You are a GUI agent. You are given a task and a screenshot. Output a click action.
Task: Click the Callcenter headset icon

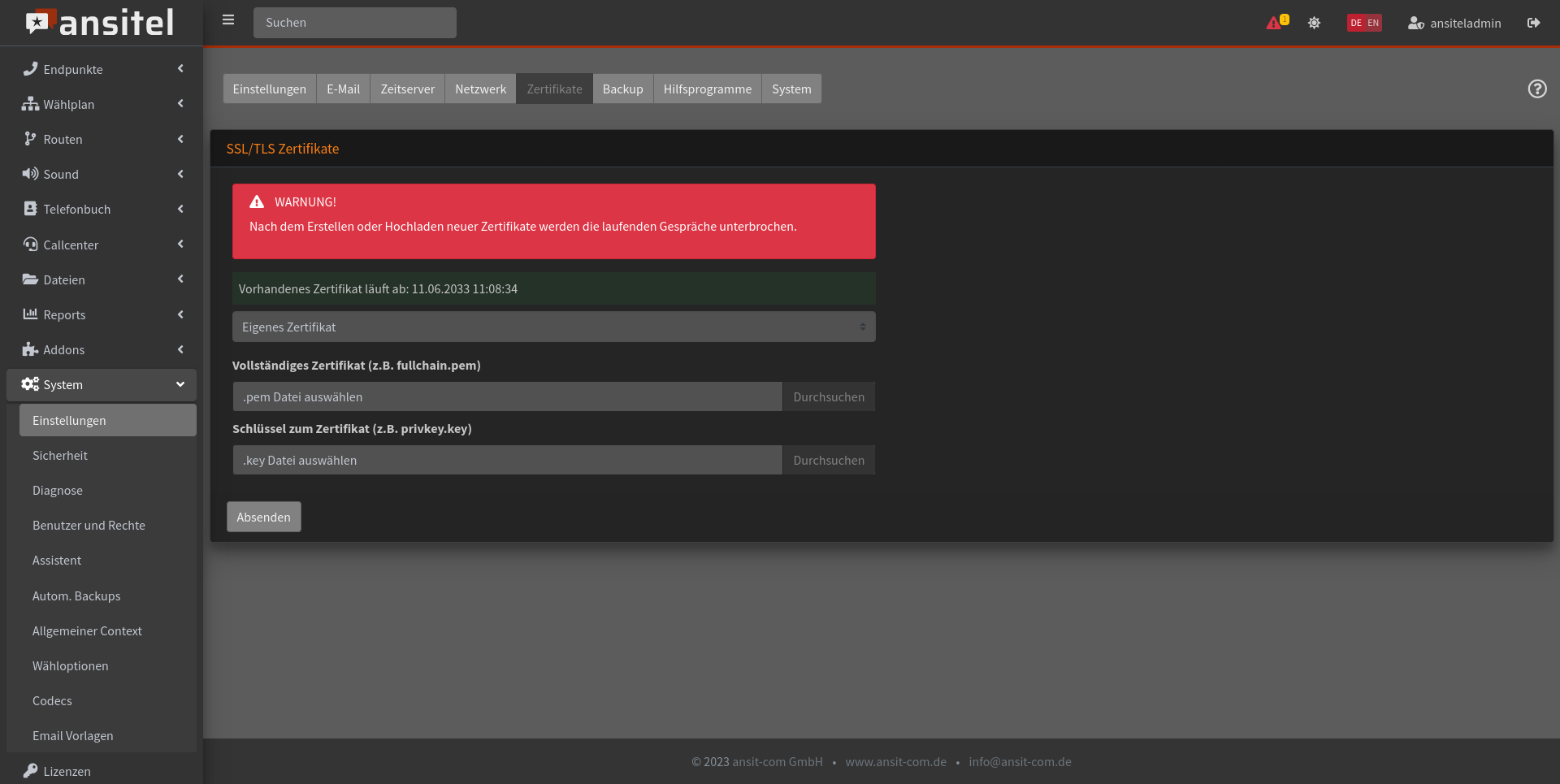click(x=30, y=245)
